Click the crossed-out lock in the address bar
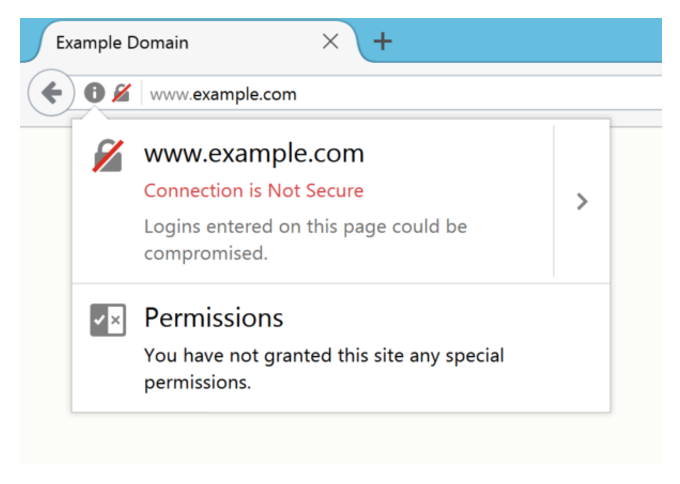The height and width of the screenshot is (484, 680). [120, 94]
